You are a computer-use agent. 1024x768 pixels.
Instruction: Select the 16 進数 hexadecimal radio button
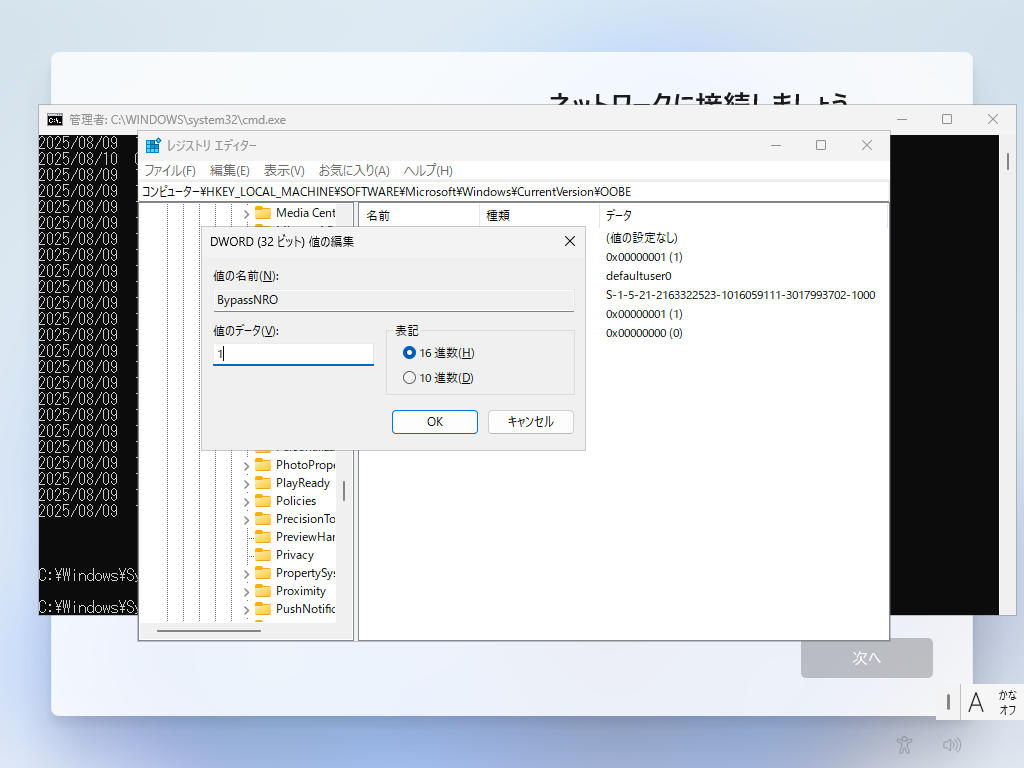(x=409, y=353)
